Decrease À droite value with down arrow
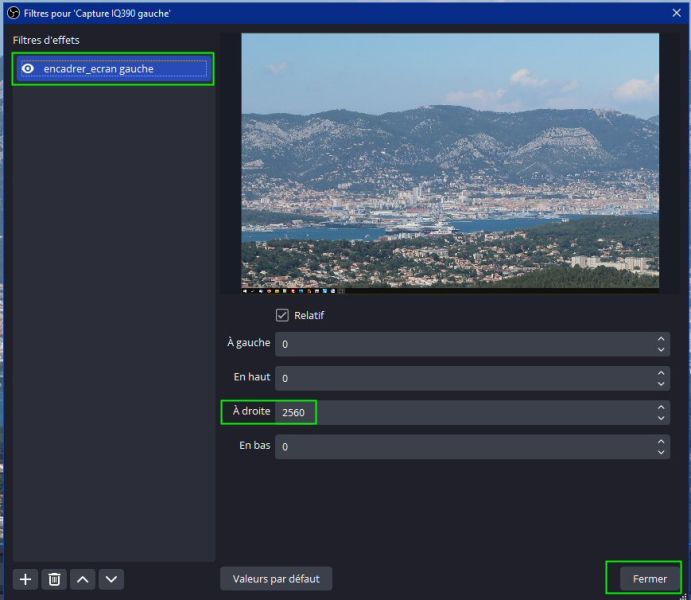The height and width of the screenshot is (600, 691). tap(661, 418)
